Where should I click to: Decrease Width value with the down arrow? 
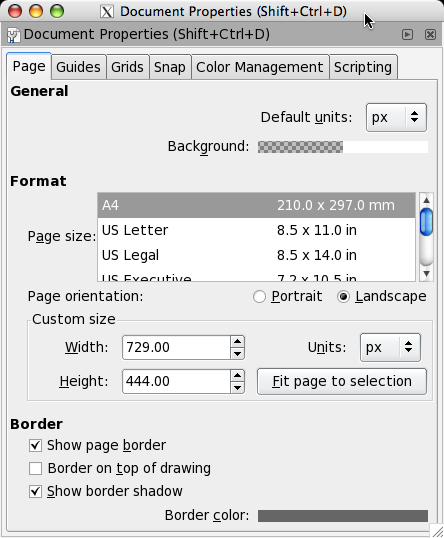point(237,354)
